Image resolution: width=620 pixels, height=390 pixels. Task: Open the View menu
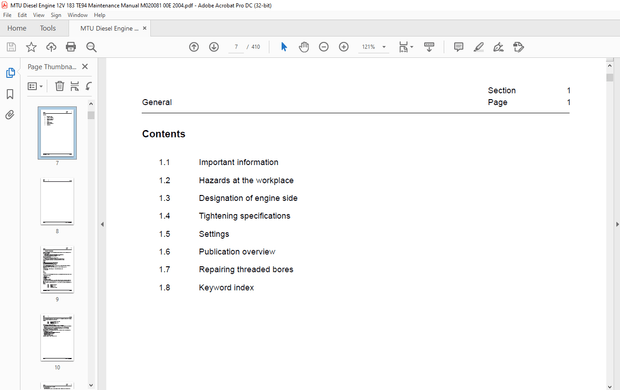(x=38, y=15)
